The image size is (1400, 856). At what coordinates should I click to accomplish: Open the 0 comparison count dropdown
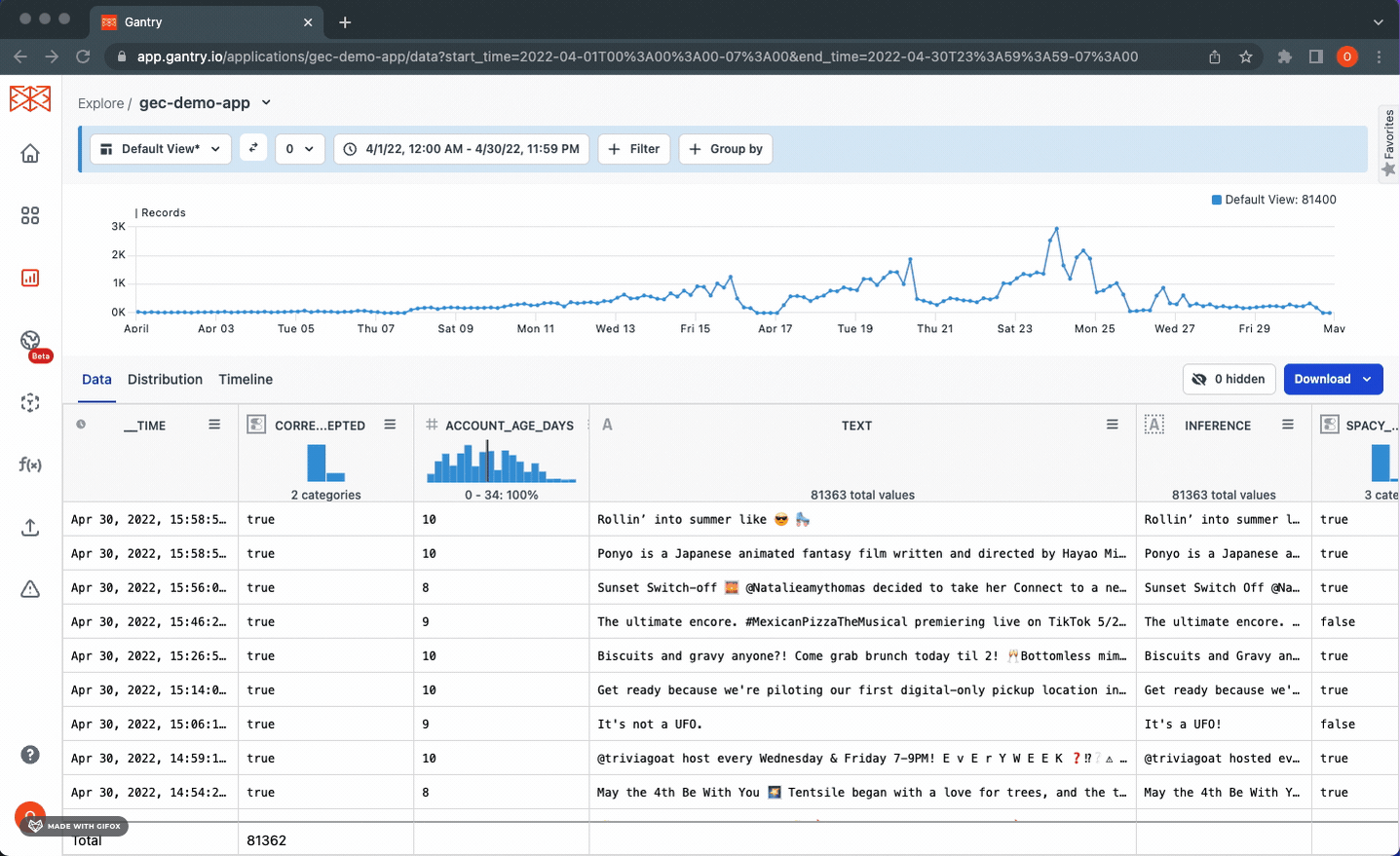click(x=299, y=149)
